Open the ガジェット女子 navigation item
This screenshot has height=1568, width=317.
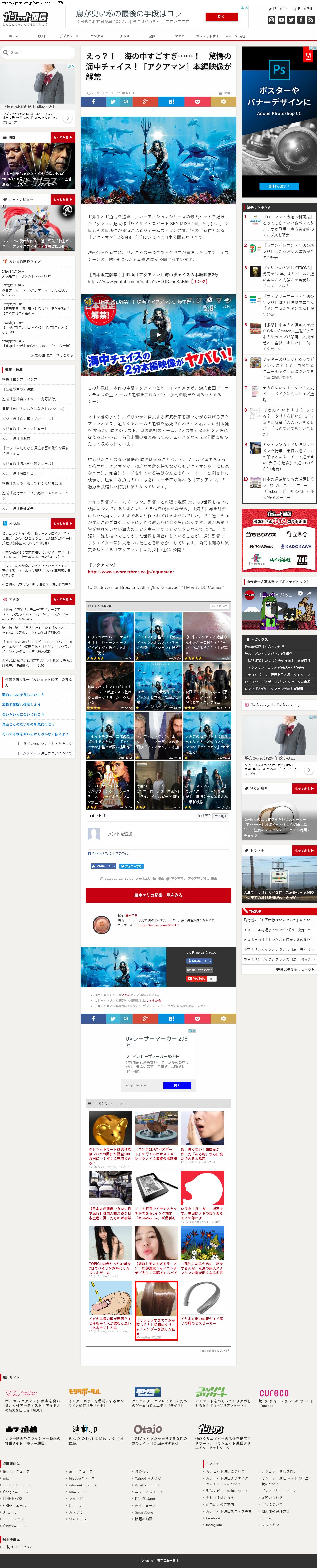click(208, 36)
